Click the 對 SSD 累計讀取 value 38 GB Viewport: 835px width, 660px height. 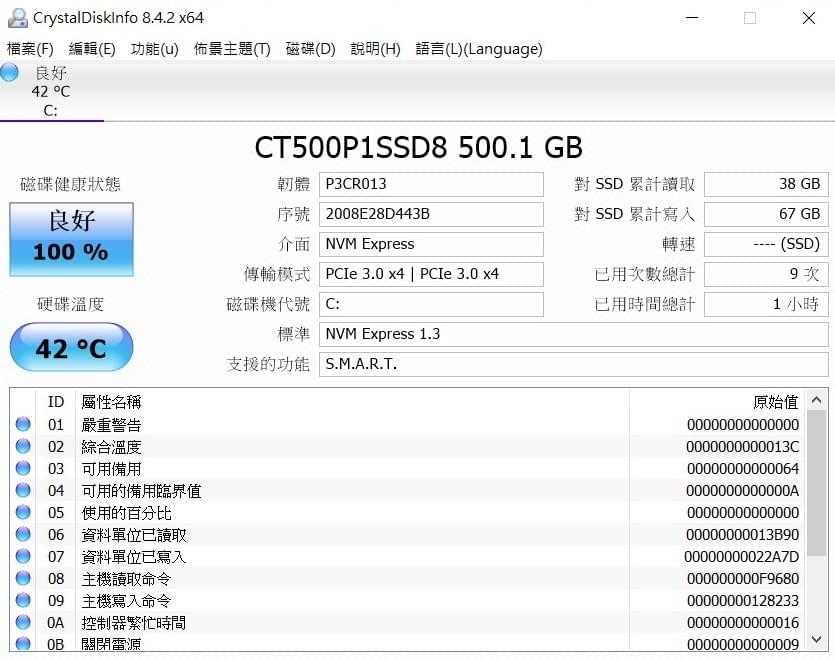pos(766,184)
